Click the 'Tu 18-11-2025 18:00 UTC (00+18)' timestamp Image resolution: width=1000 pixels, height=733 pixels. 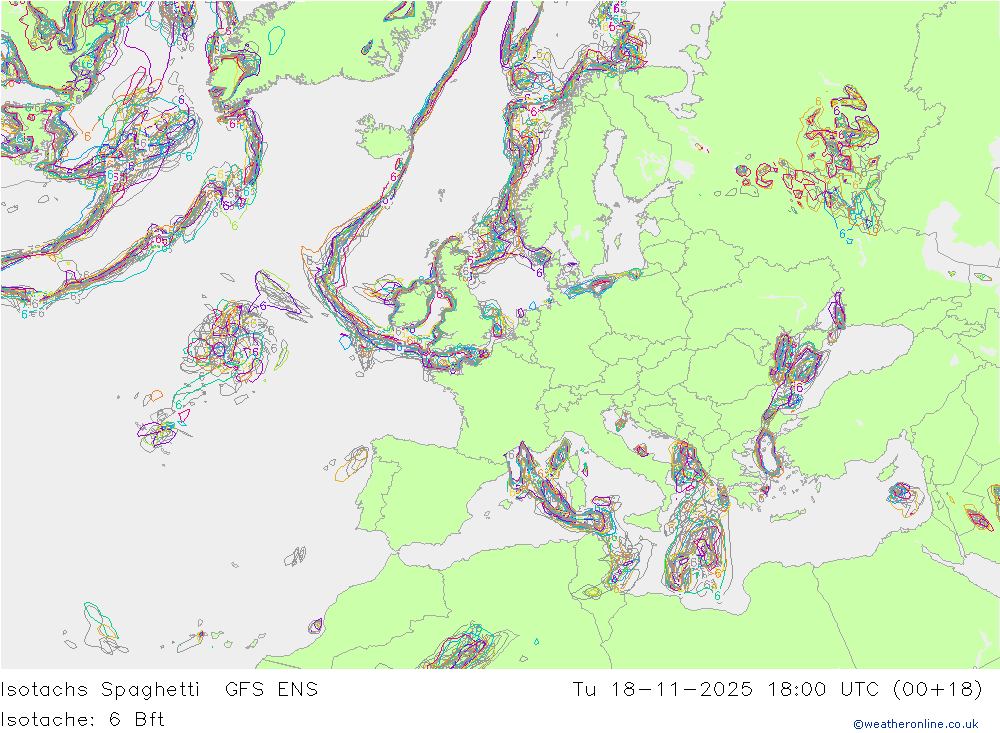[x=777, y=690]
